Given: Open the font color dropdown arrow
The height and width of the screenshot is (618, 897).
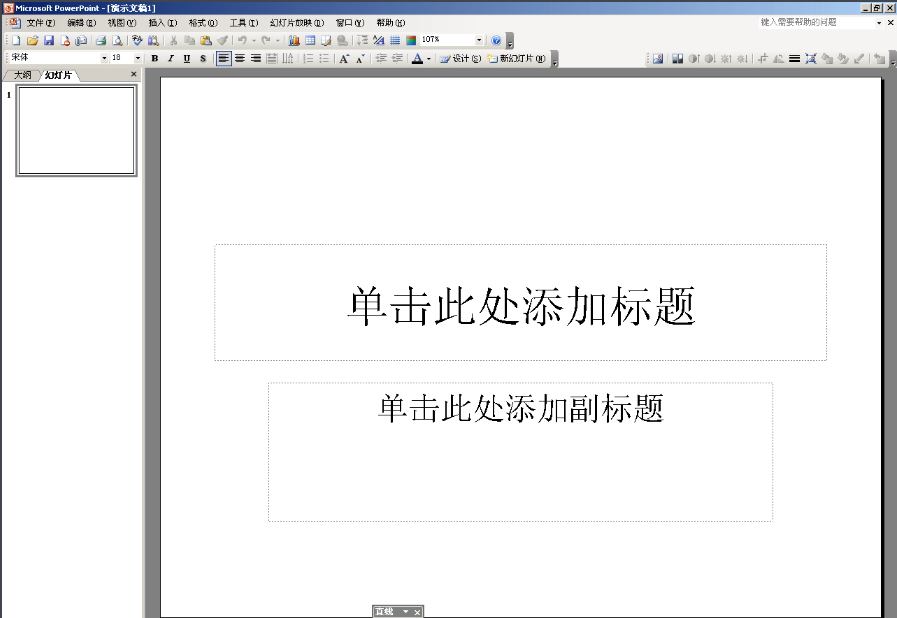Looking at the screenshot, I should 428,59.
